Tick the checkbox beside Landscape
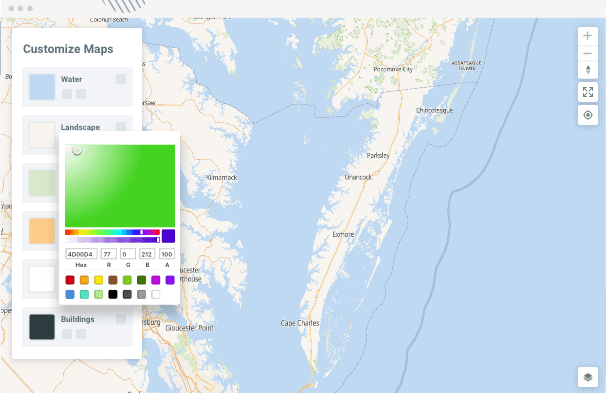 click(121, 126)
